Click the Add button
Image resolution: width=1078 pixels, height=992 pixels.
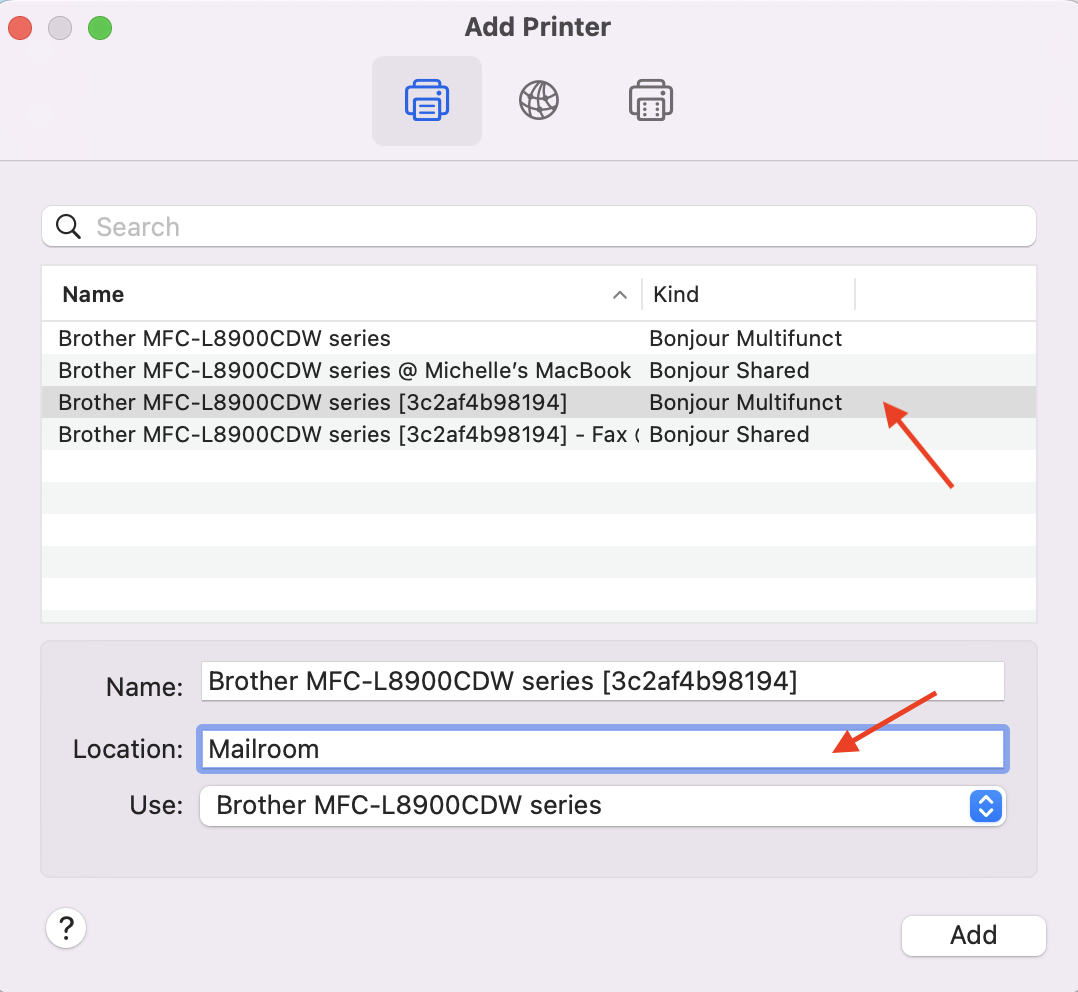click(x=974, y=935)
